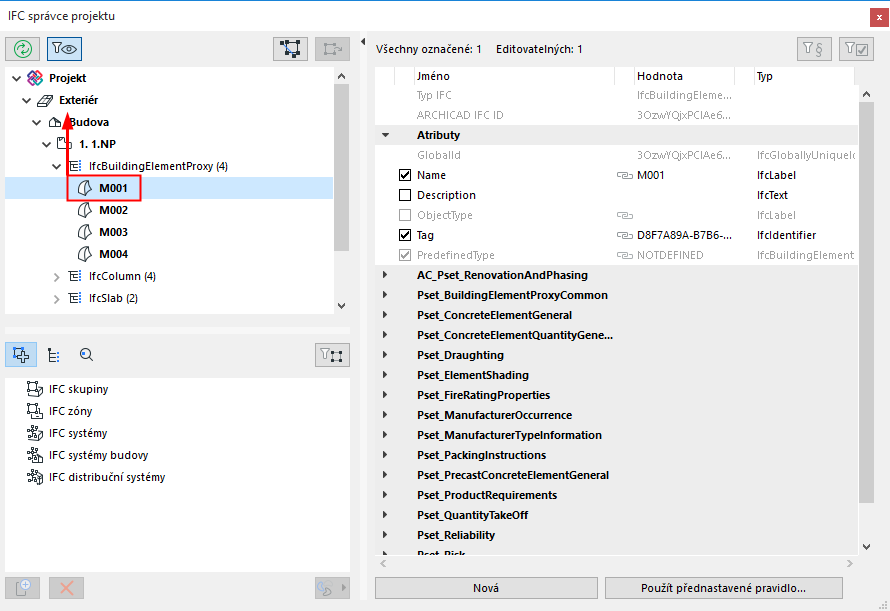890x611 pixels.
Task: Open the magnifier search tab icon
Action: 86,354
